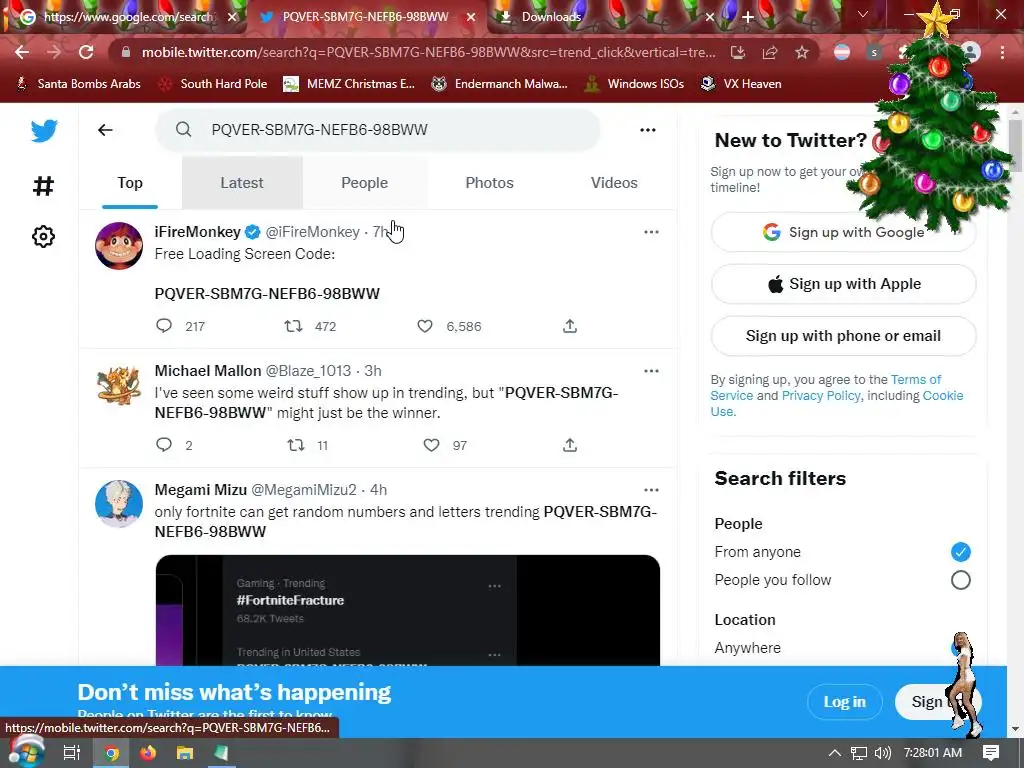Open Megami Mizu profile avatar

(119, 504)
